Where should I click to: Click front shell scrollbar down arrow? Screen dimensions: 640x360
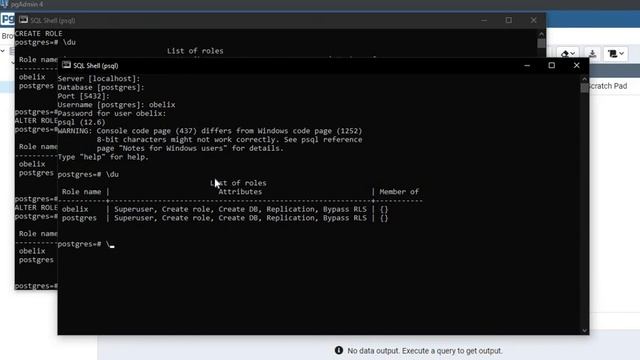(584, 330)
